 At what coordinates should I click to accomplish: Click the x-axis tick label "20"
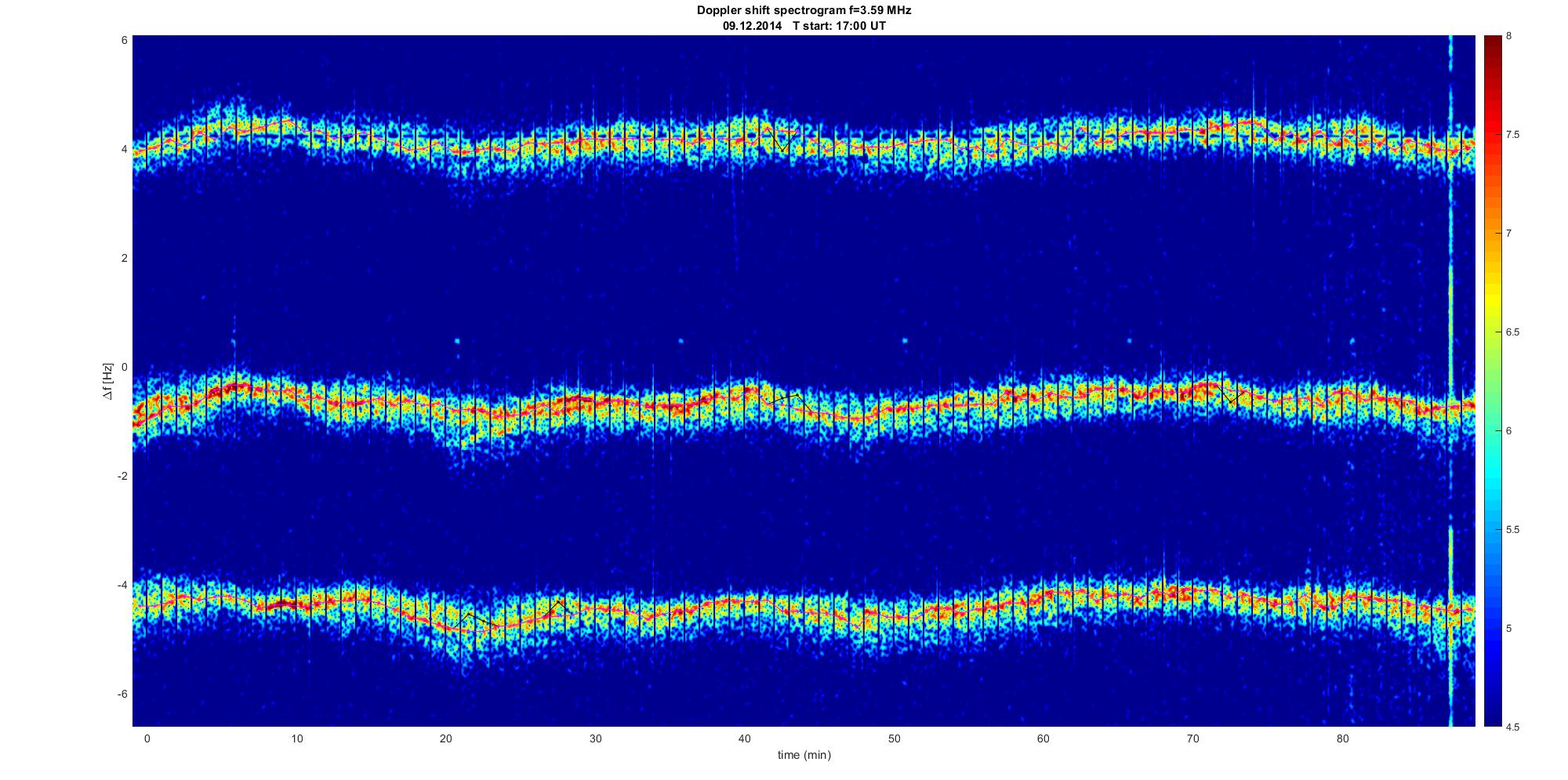click(x=446, y=738)
